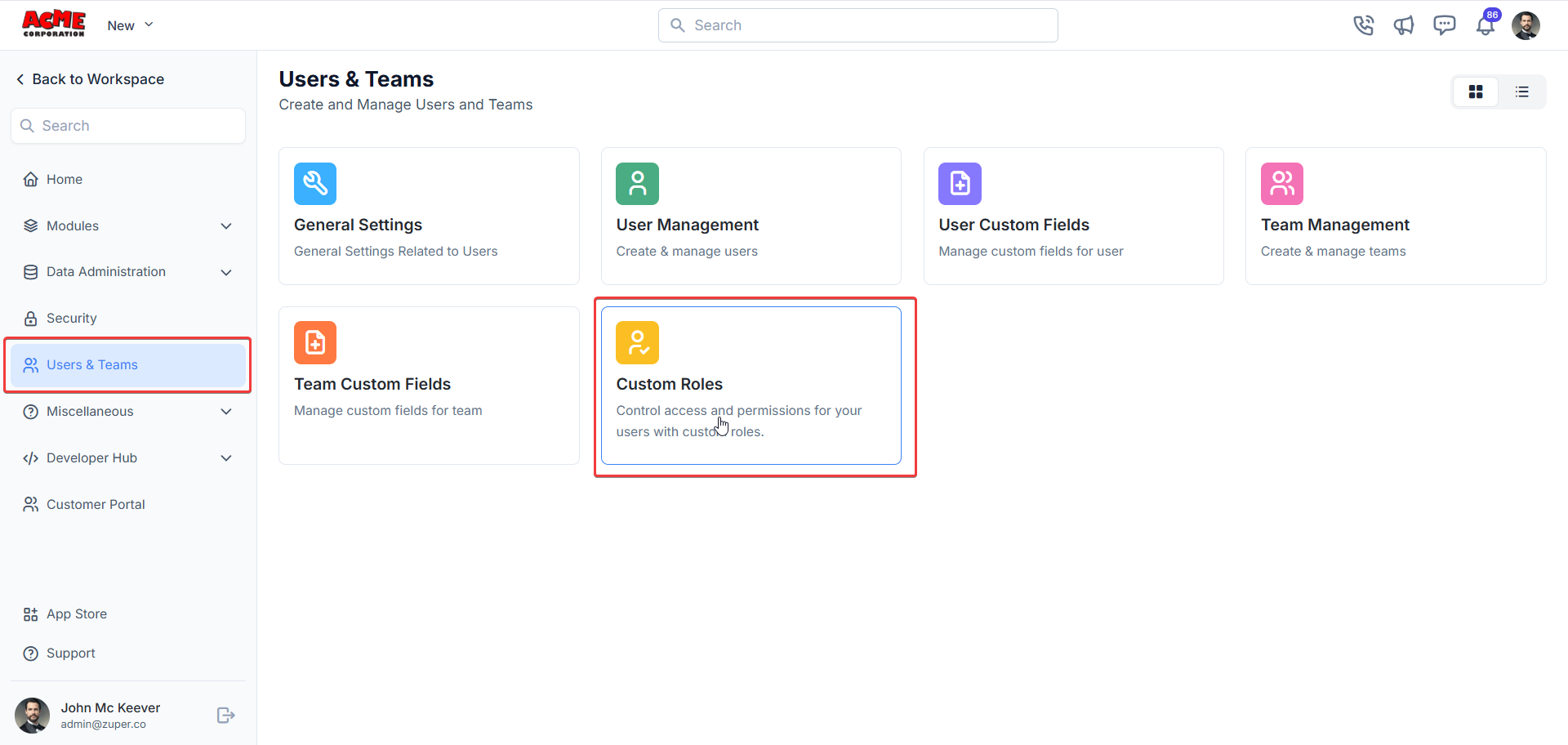Click the back arrow beside Back to Workspace
Image resolution: width=1568 pixels, height=745 pixels.
click(20, 79)
